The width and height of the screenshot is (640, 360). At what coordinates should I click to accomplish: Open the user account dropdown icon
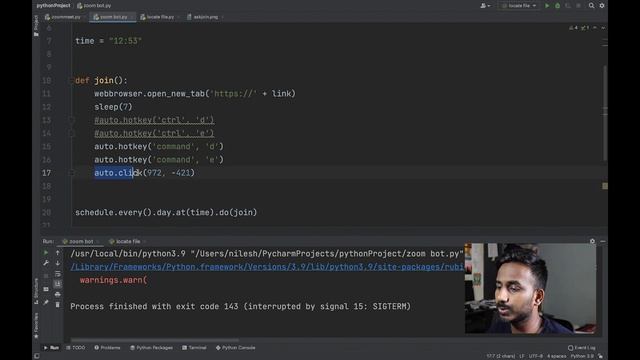(x=485, y=6)
